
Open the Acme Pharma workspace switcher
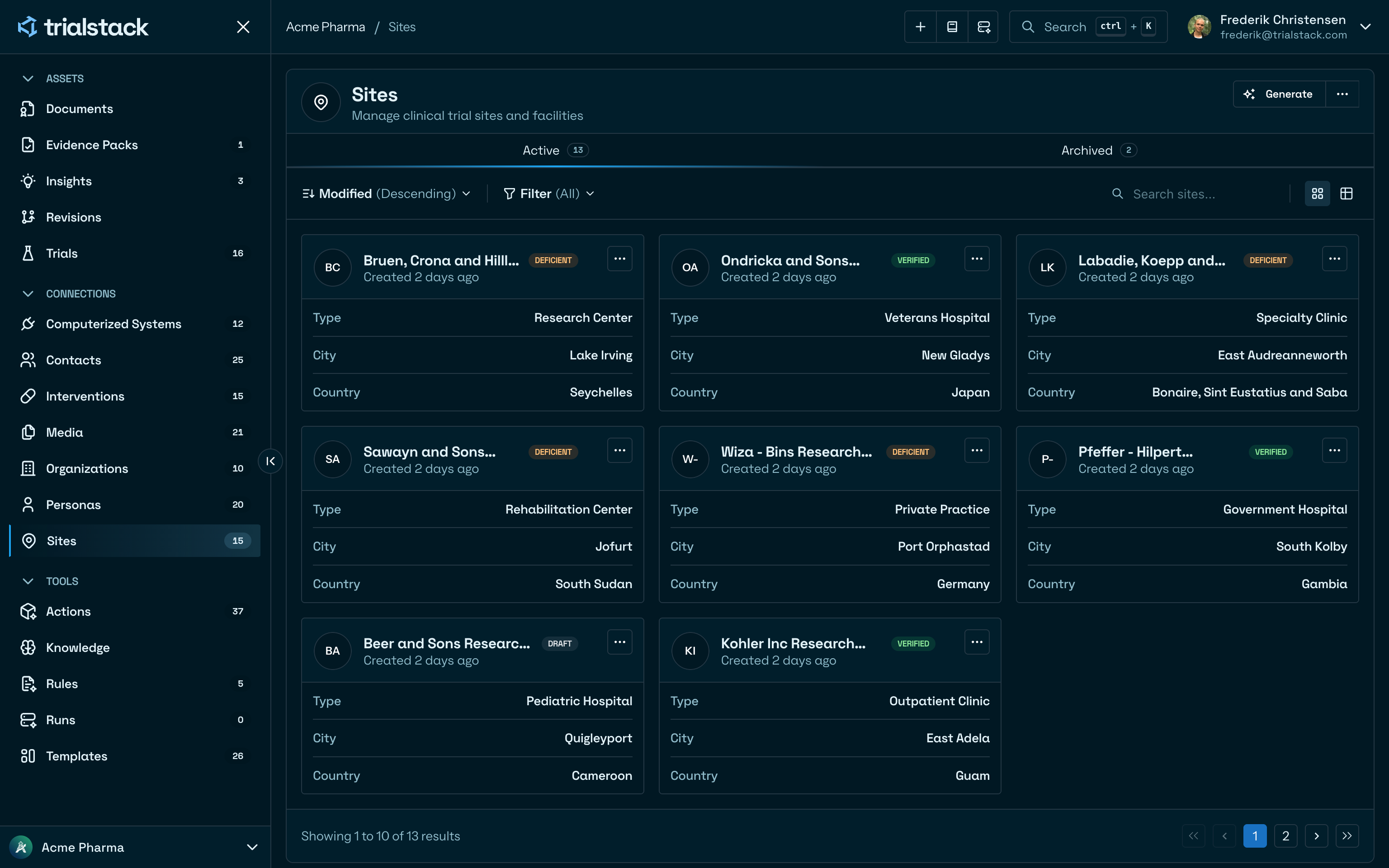point(135,847)
